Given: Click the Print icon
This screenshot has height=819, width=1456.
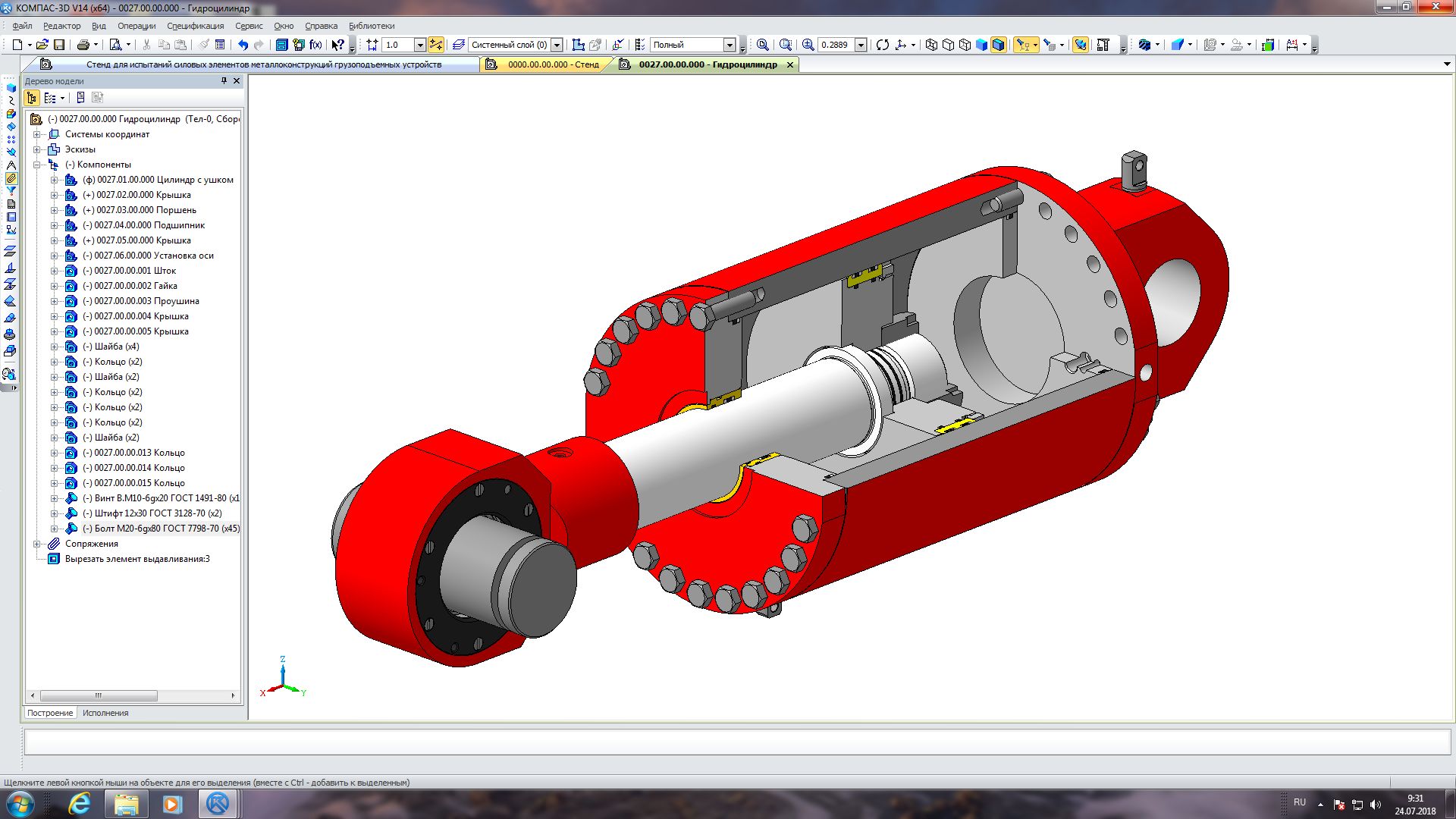Looking at the screenshot, I should (x=83, y=45).
